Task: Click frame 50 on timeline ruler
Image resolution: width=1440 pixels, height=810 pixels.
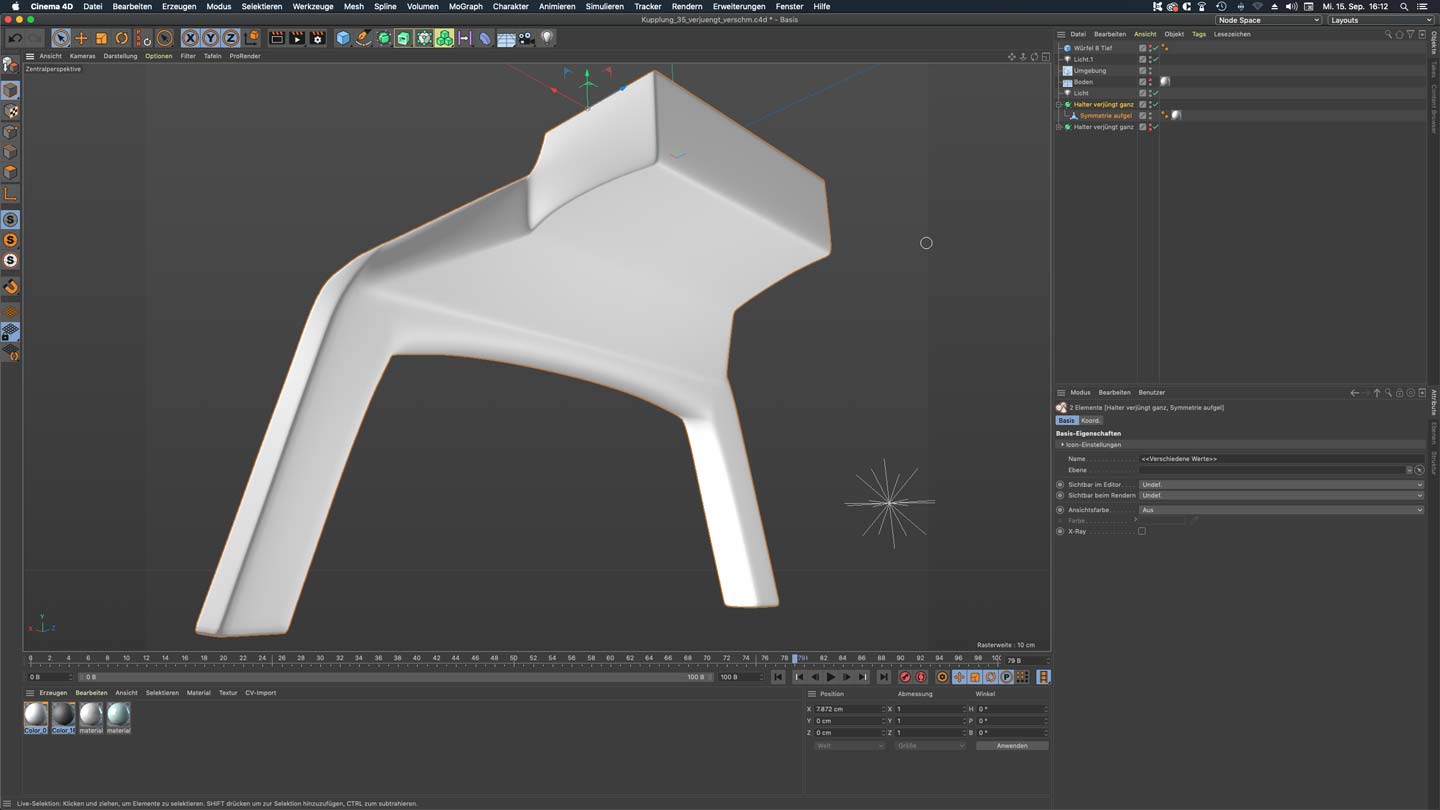Action: [x=513, y=659]
